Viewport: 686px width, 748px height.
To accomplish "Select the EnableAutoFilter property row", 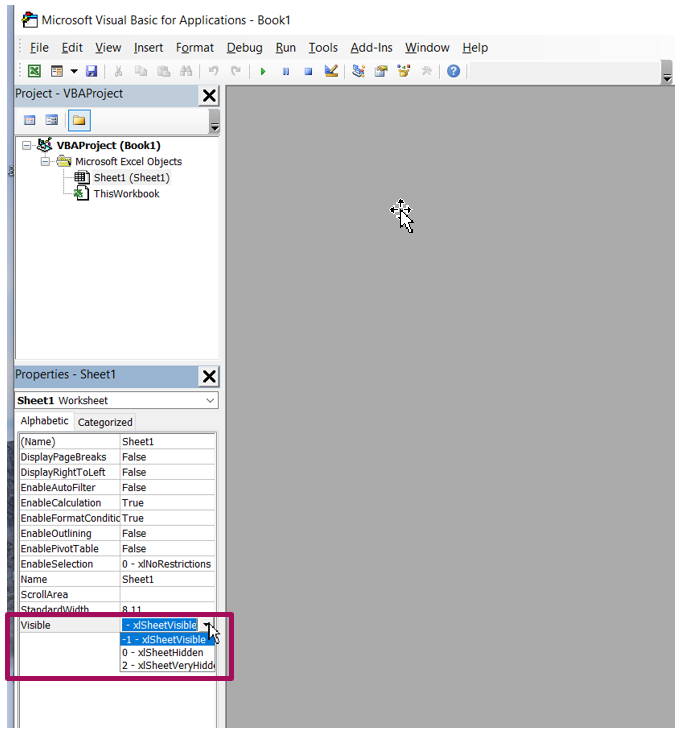I will coord(117,488).
